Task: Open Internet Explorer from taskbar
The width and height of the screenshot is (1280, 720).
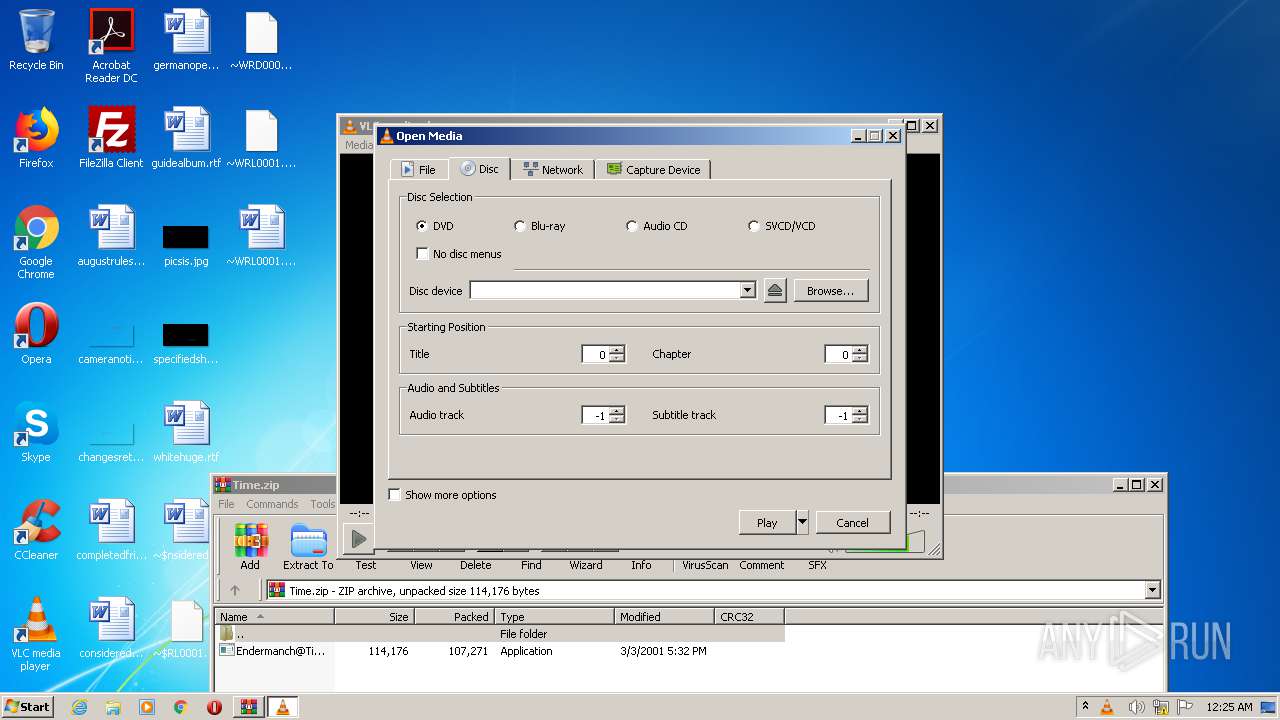Action: click(x=79, y=707)
